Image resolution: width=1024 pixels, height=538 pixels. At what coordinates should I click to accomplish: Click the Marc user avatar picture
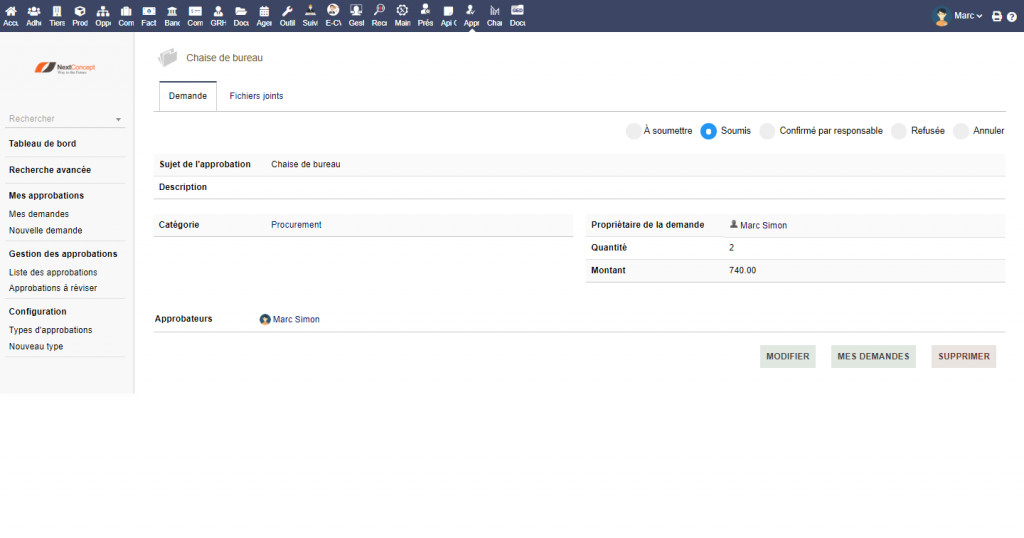[x=941, y=16]
